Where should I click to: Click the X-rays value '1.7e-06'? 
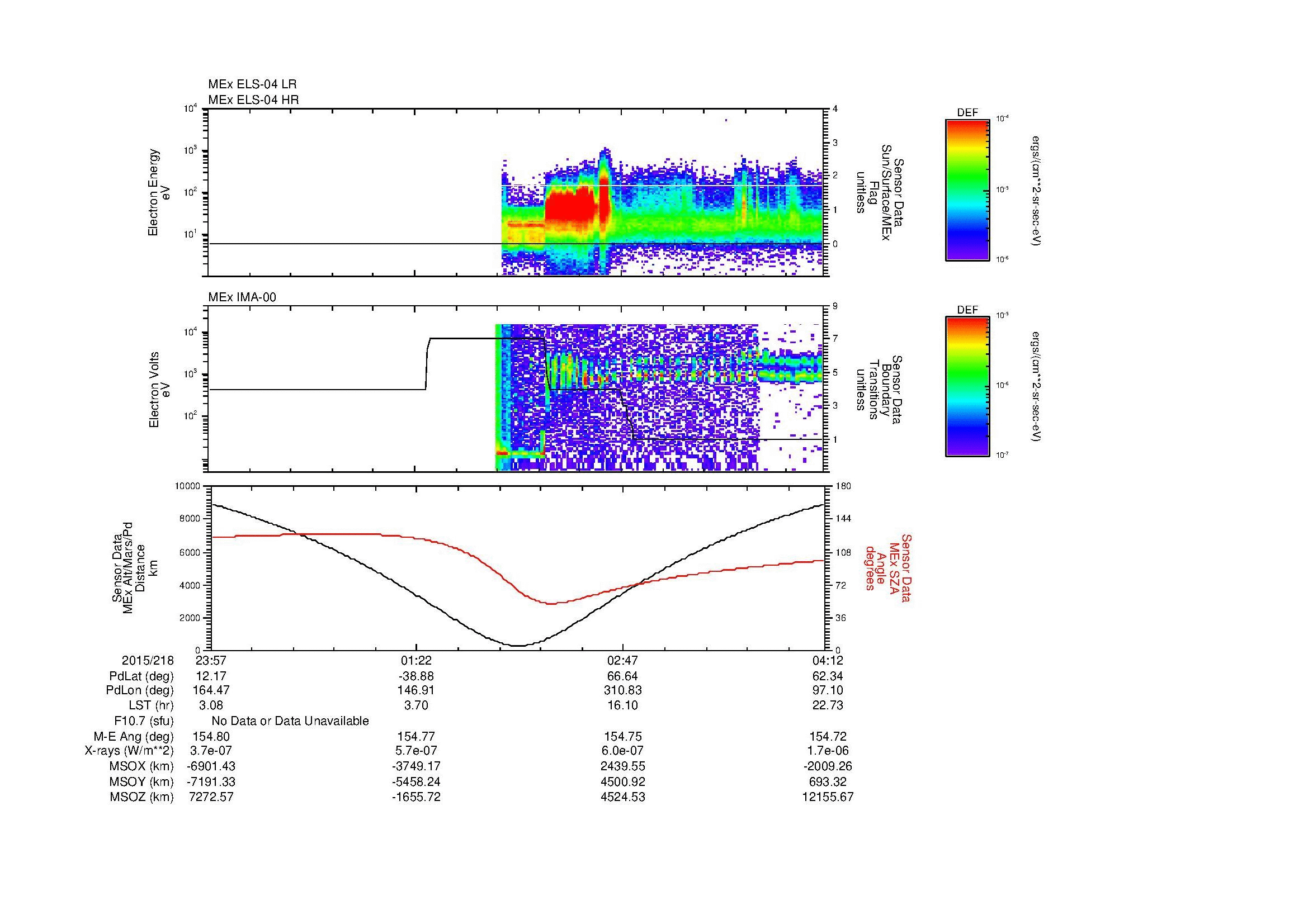829,751
